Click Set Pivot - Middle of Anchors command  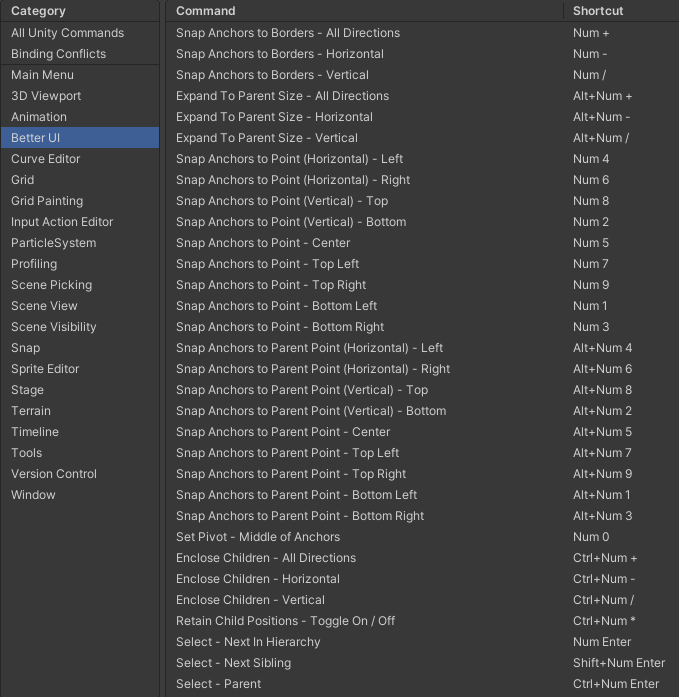pyautogui.click(x=258, y=537)
